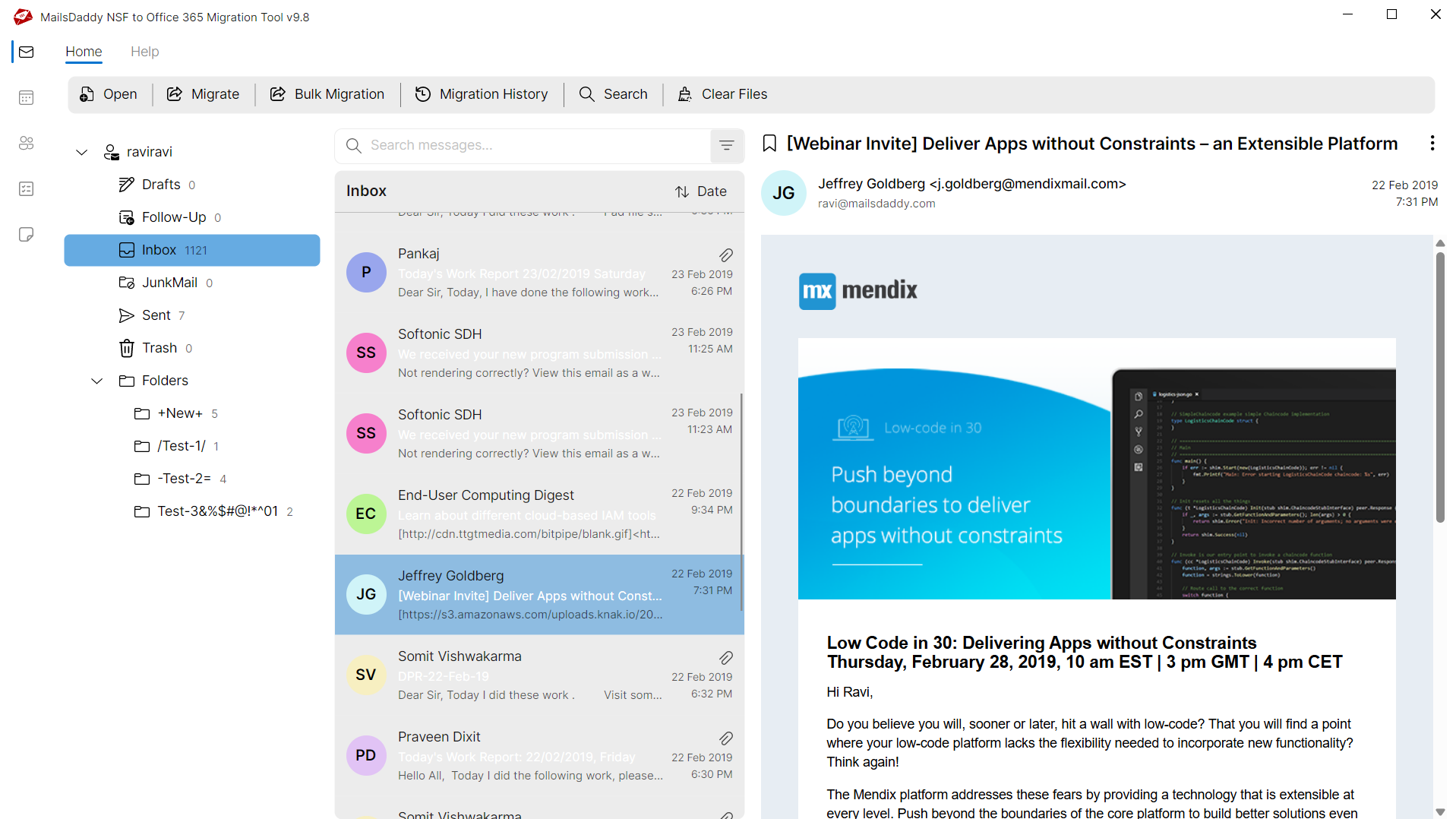
Task: Click the JG sender avatar in preview
Action: pyautogui.click(x=783, y=193)
